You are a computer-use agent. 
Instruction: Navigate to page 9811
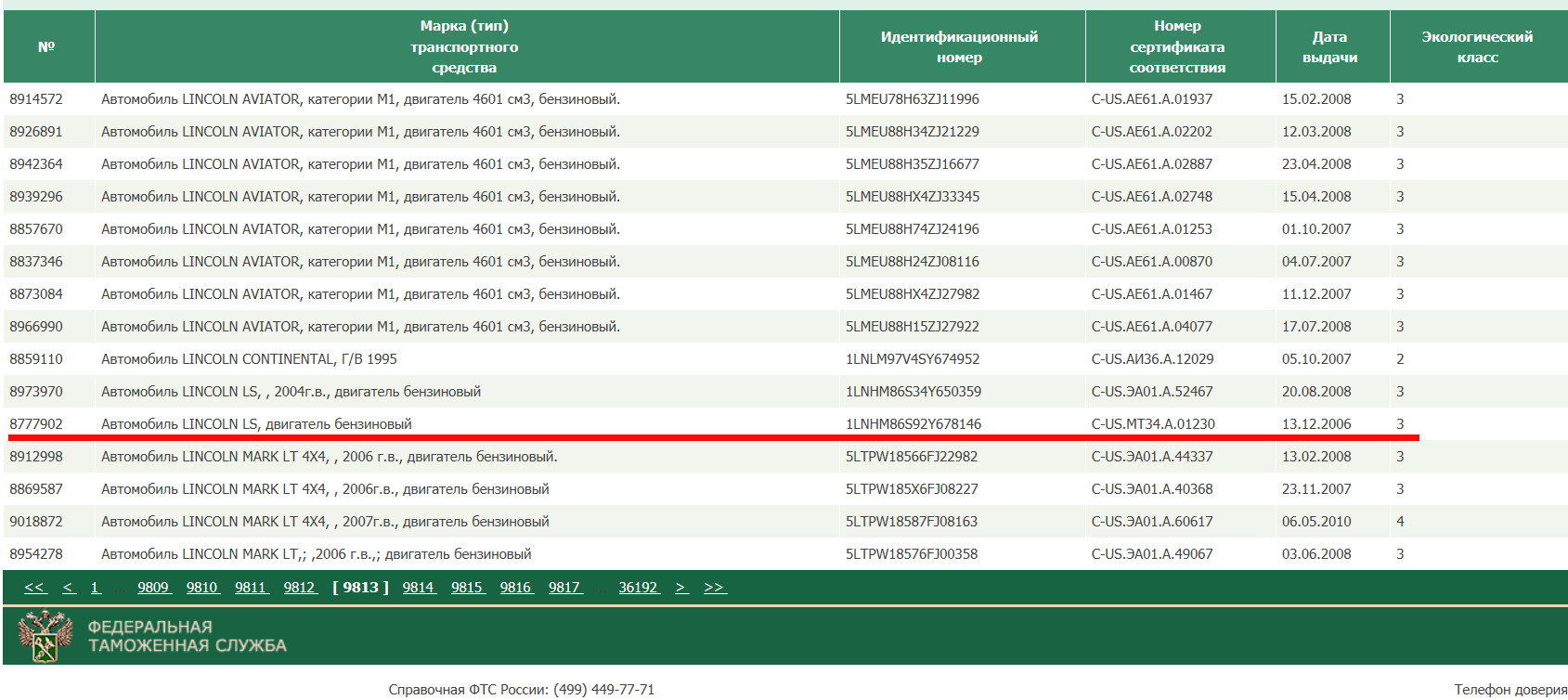251,588
